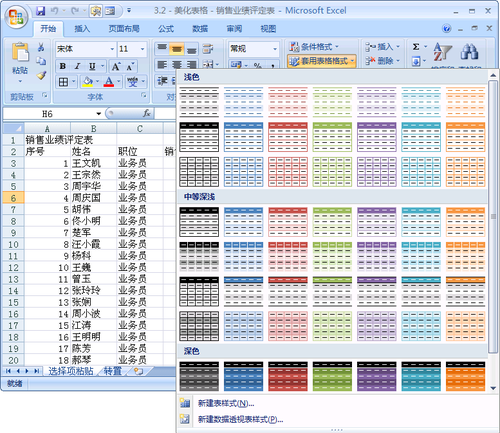Click the 条件格式 button

(314, 47)
